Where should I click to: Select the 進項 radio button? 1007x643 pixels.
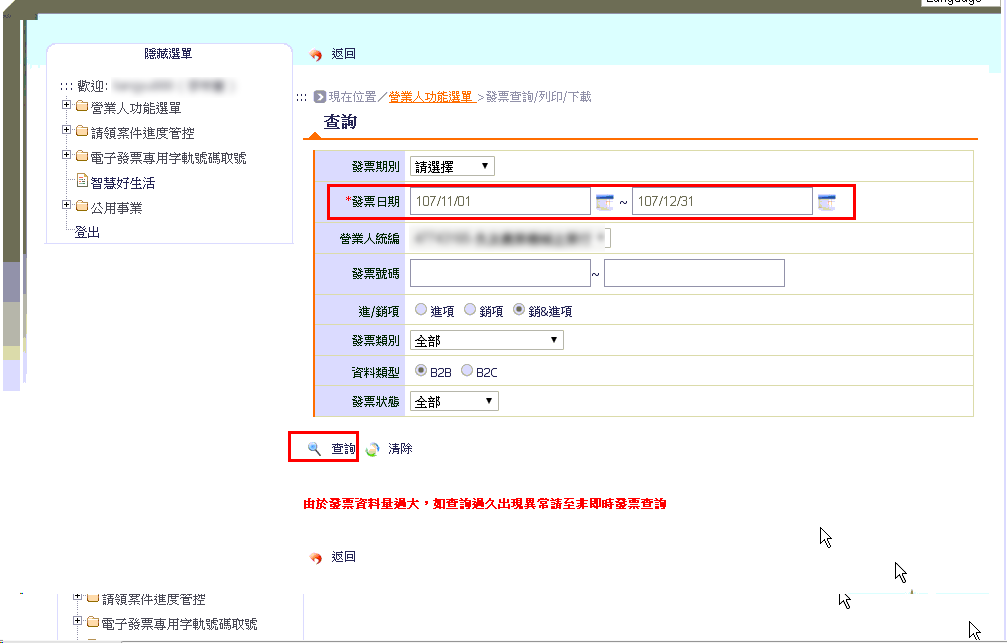(421, 310)
